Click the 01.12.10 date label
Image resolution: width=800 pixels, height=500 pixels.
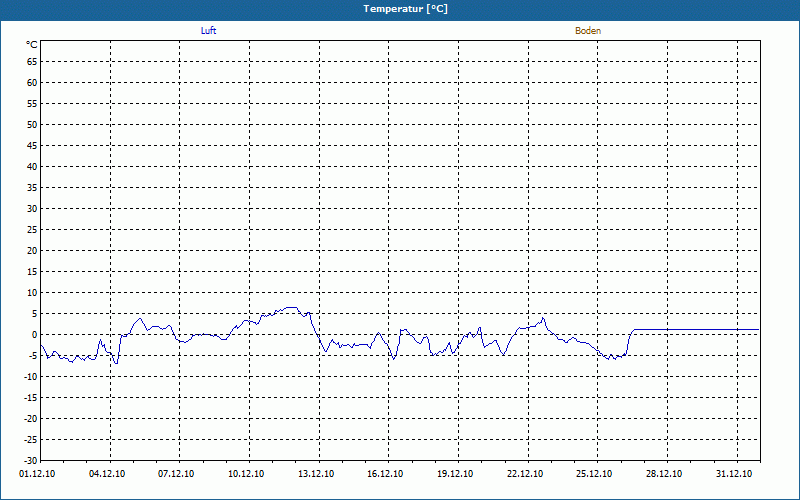(37, 474)
